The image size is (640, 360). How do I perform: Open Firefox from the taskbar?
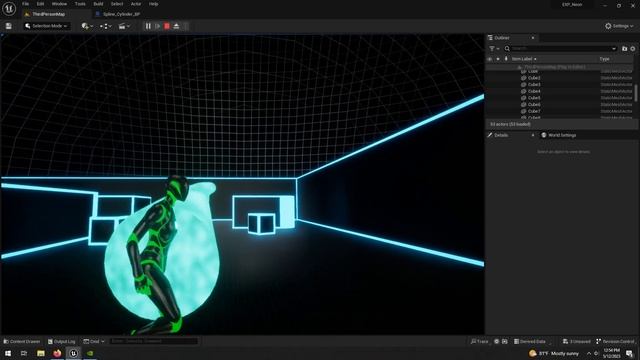click(x=57, y=353)
